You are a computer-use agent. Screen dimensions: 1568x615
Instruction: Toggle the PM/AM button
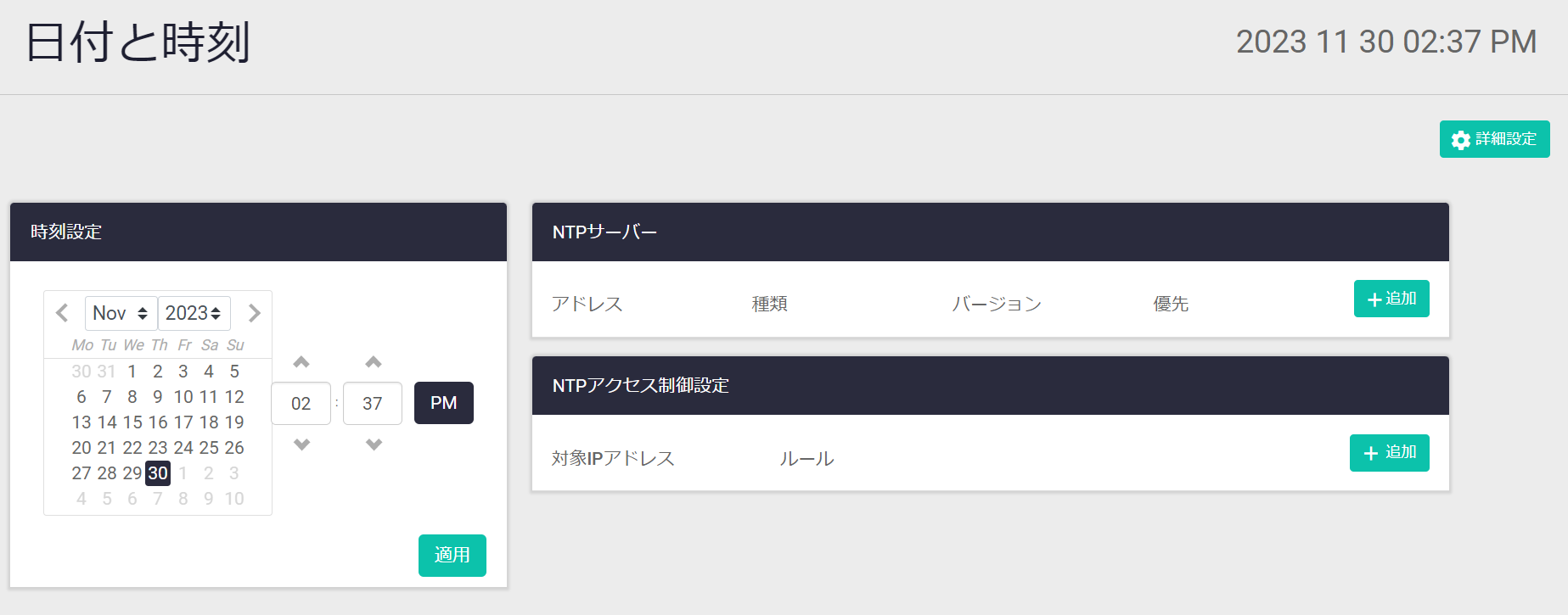(443, 403)
